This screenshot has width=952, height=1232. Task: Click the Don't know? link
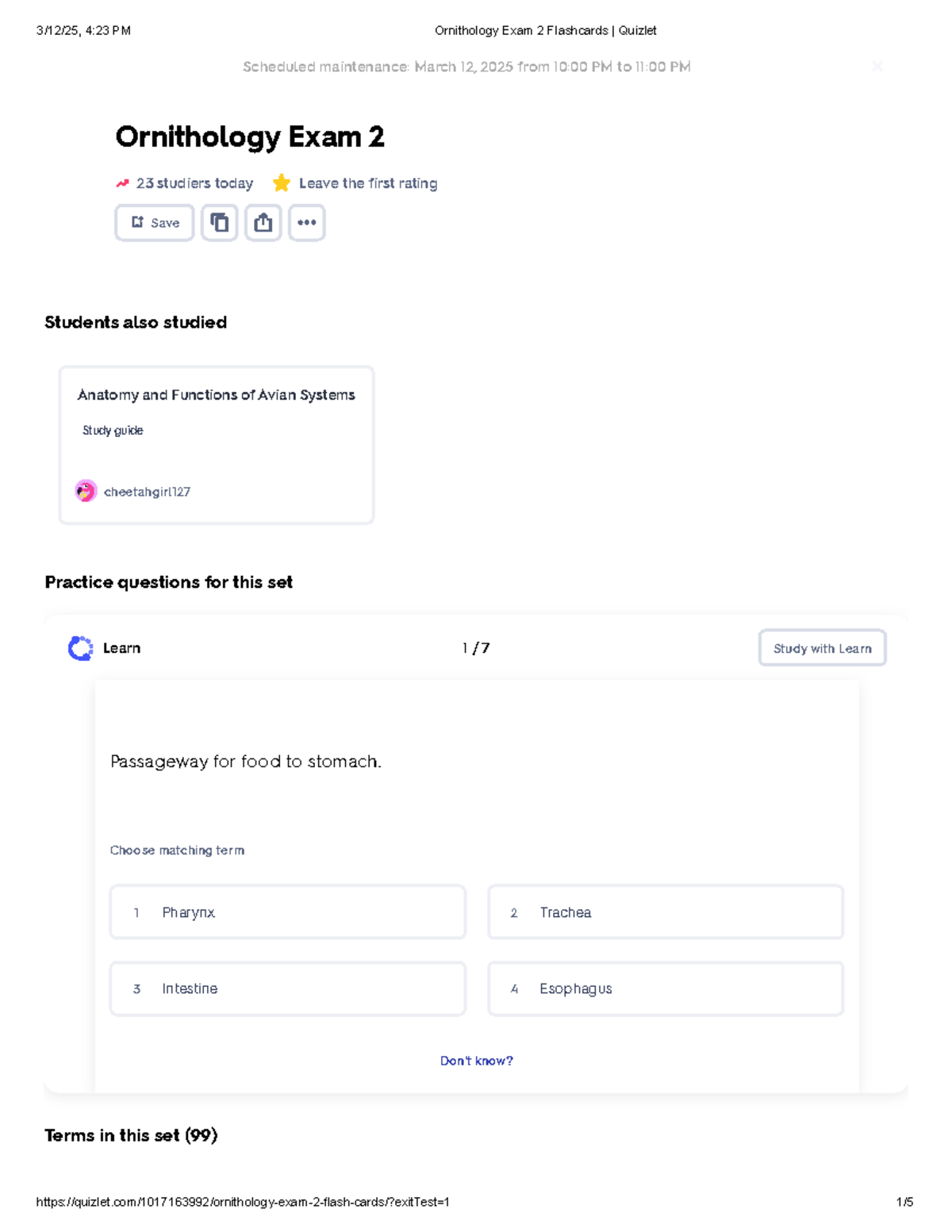pyautogui.click(x=476, y=1061)
